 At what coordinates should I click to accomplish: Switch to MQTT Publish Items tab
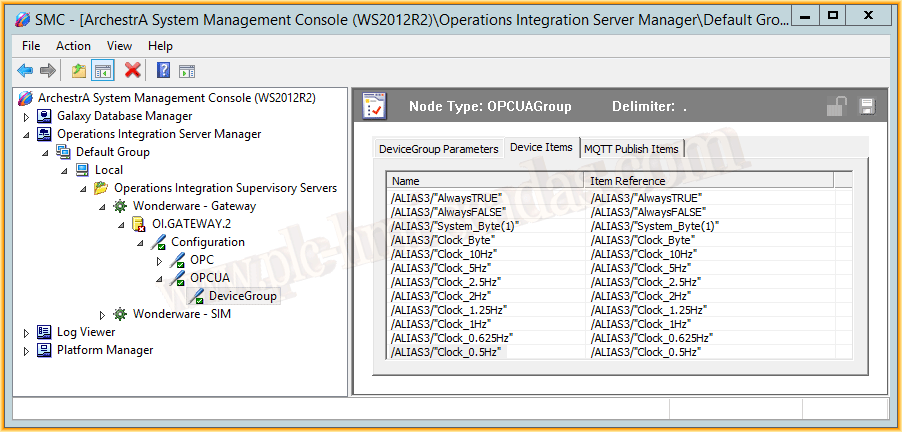point(631,149)
